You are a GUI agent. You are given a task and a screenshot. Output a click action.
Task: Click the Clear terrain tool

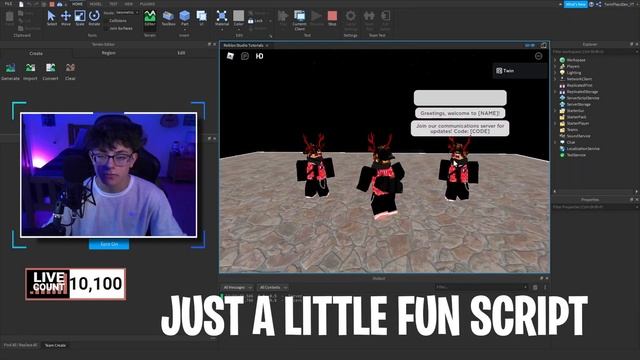coord(70,71)
